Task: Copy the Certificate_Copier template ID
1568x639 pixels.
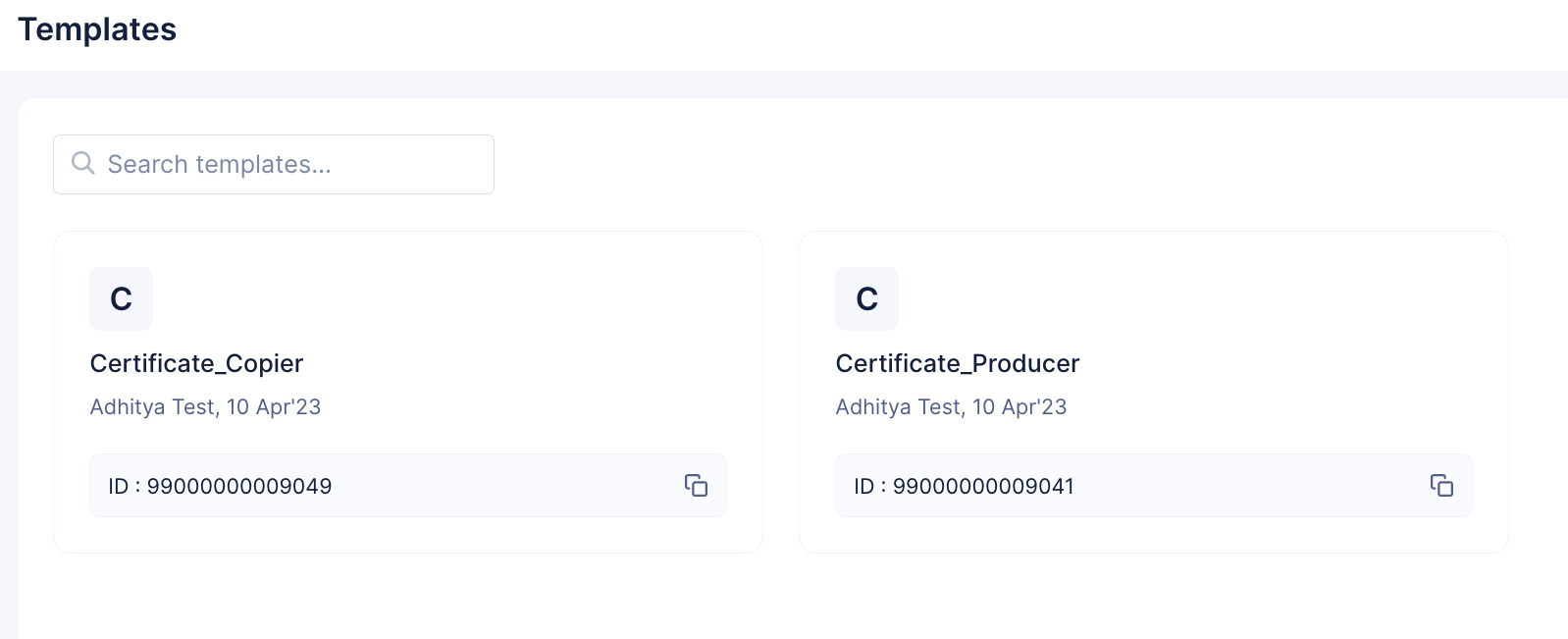Action: tap(696, 486)
